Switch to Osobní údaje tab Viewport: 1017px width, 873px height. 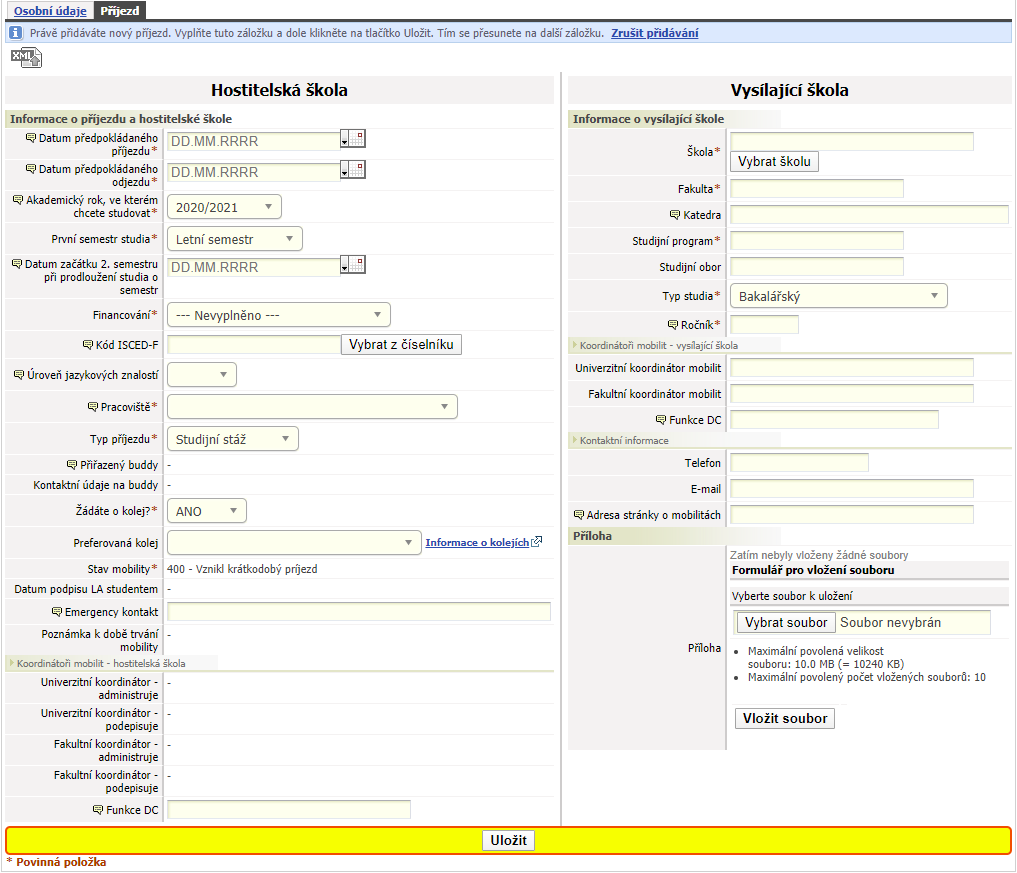click(50, 11)
